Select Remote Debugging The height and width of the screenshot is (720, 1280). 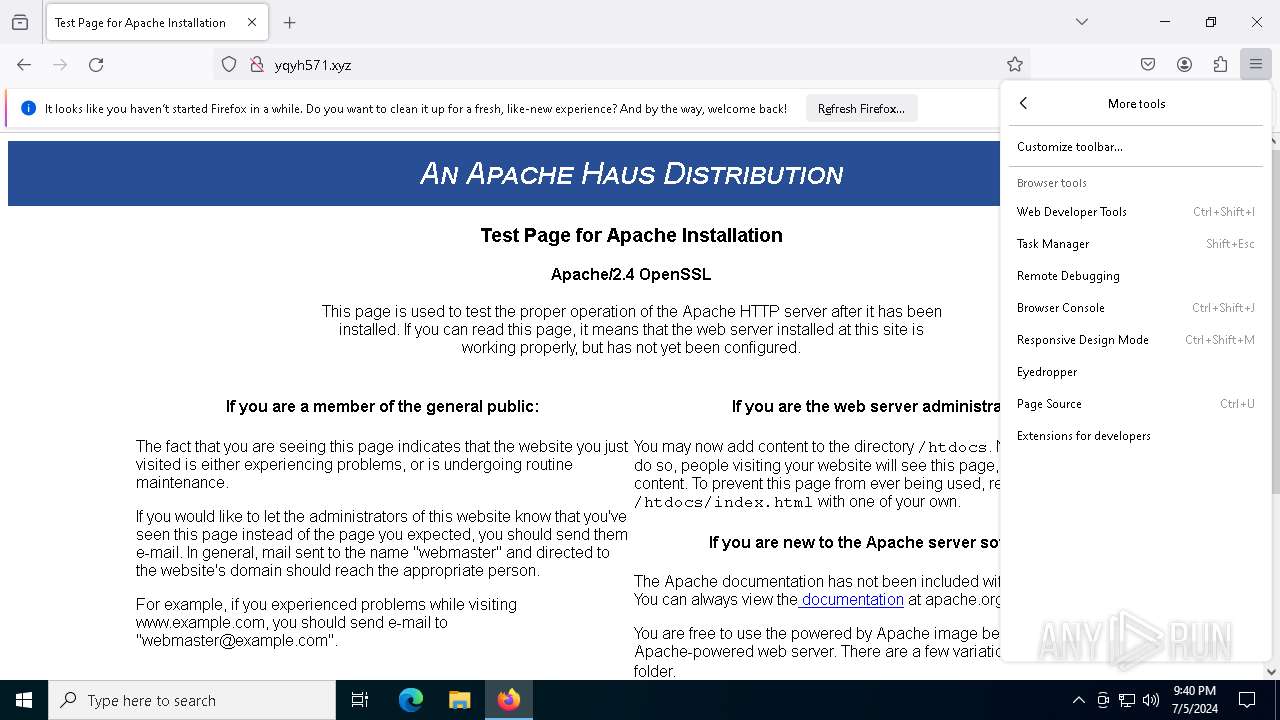(1136, 275)
